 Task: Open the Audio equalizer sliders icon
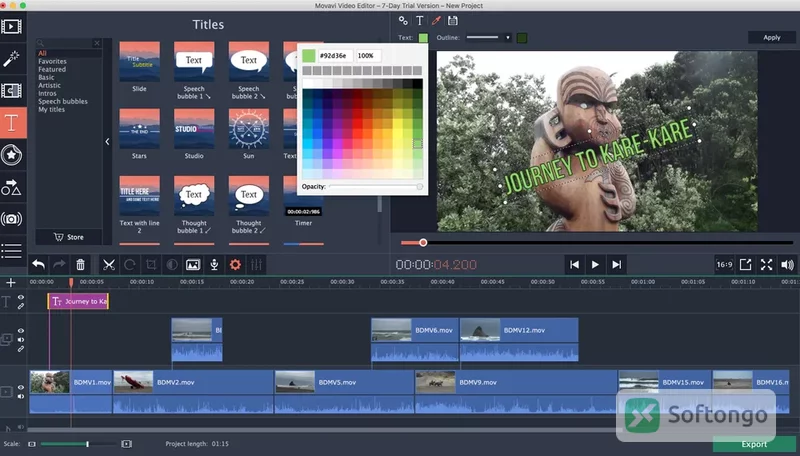(x=256, y=264)
